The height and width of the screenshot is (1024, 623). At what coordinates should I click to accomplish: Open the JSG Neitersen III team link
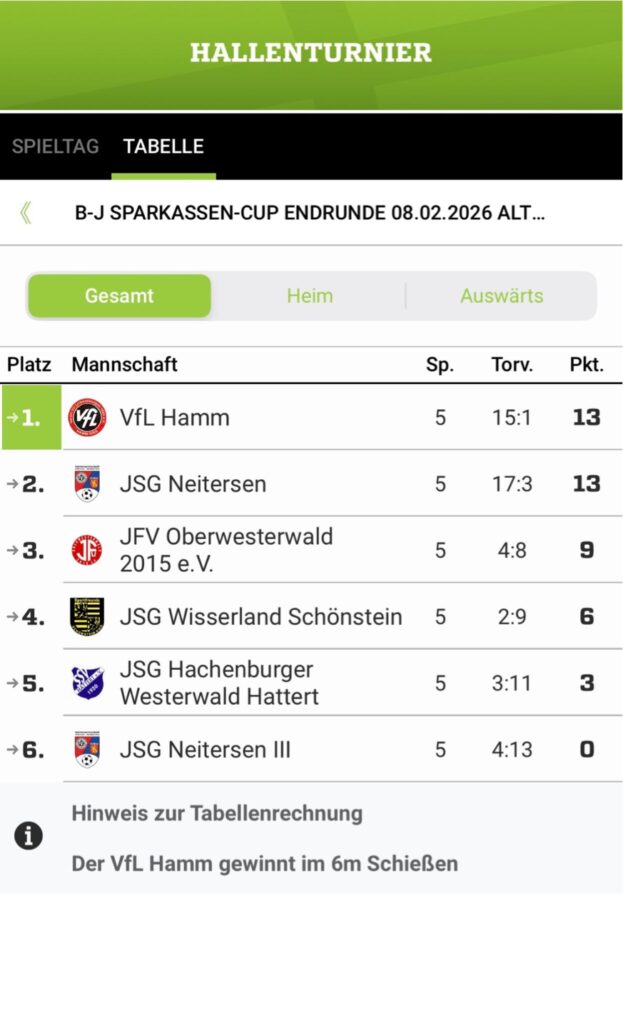(x=205, y=750)
